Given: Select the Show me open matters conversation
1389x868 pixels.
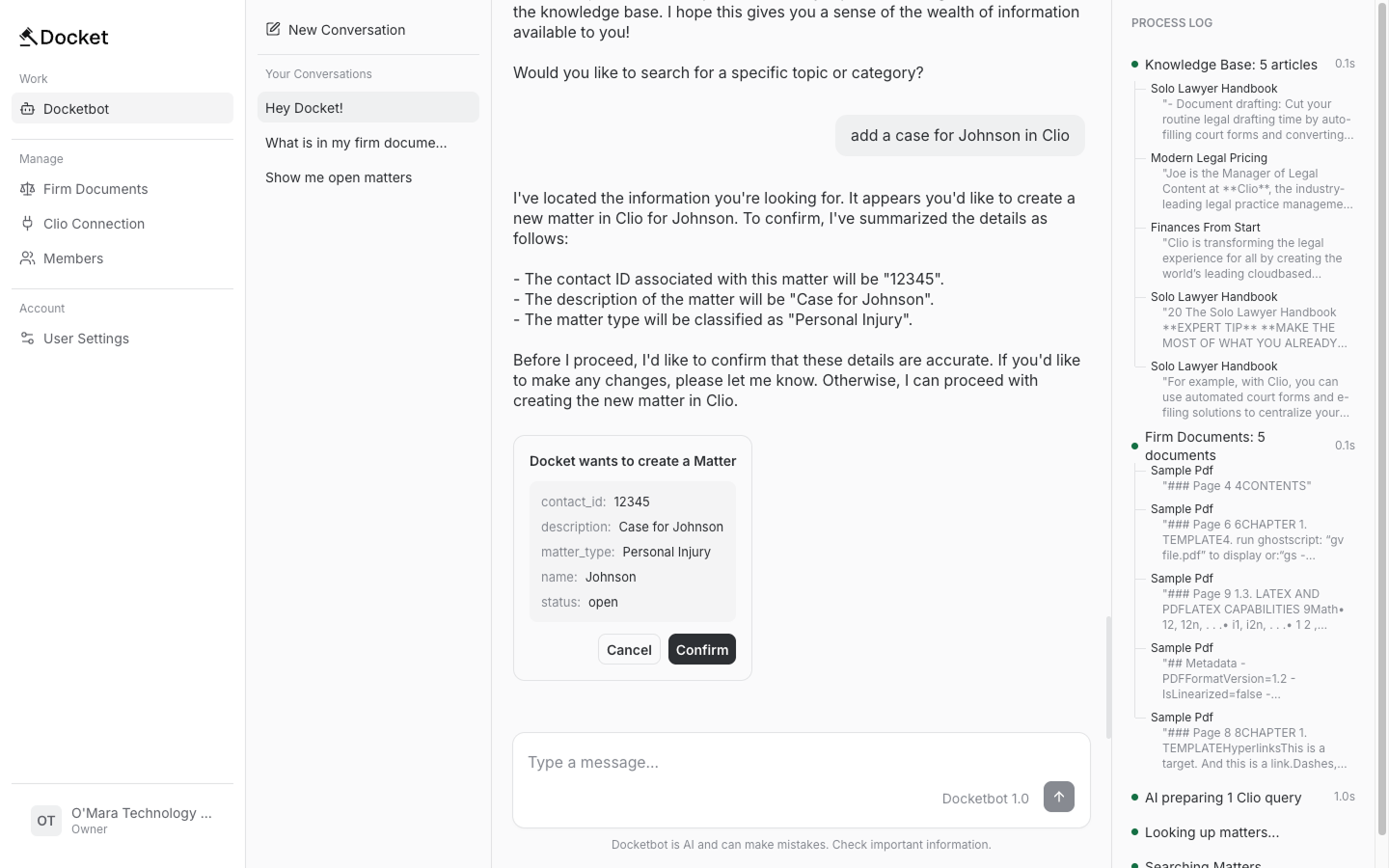Looking at the screenshot, I should coord(339,177).
